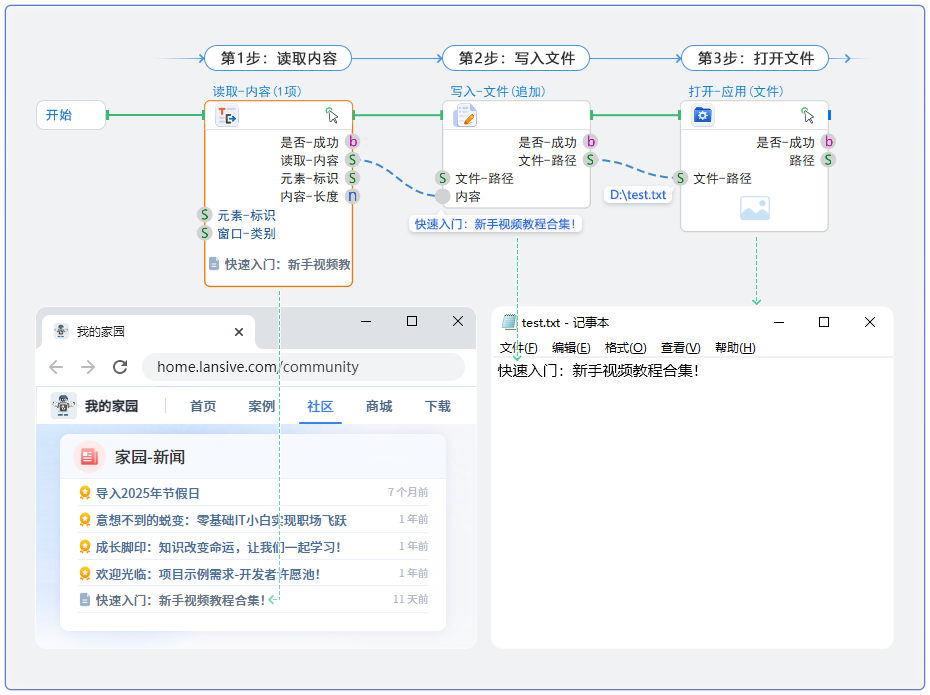Click the cursor picker icon in 打开-应用 node
This screenshot has height=695, width=930.
click(x=808, y=116)
